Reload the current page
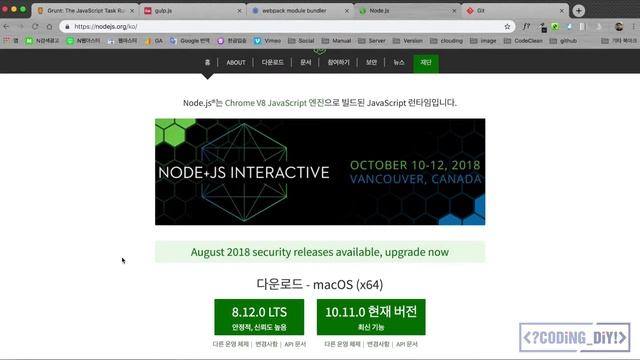Viewport: 640px width, 360px height. pyautogui.click(x=35, y=27)
